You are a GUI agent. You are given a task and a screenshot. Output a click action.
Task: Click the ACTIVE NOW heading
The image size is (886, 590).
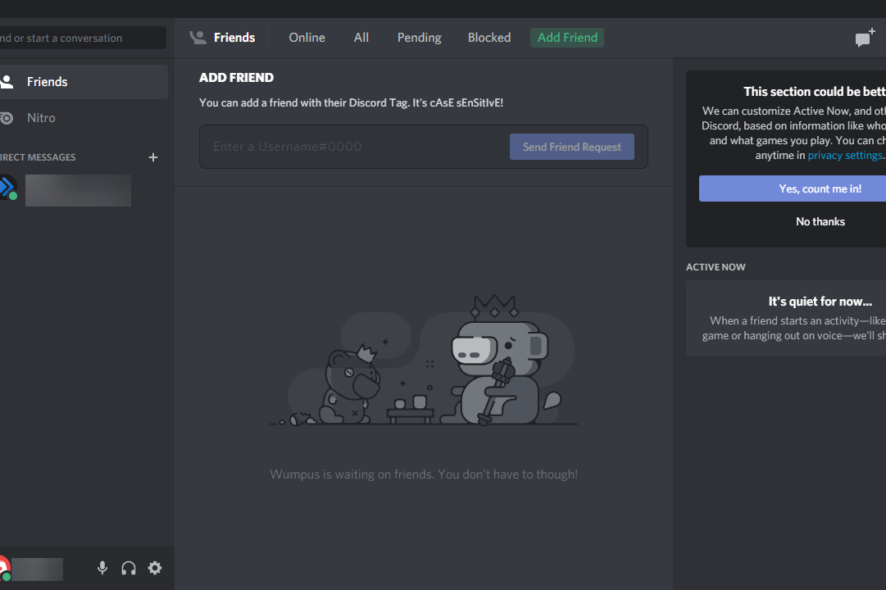pyautogui.click(x=715, y=267)
